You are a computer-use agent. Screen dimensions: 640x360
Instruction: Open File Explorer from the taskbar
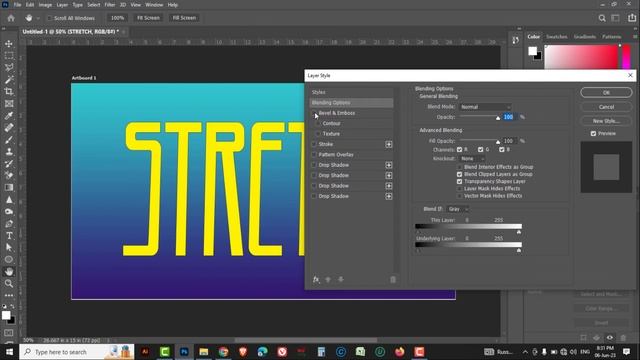[204, 351]
